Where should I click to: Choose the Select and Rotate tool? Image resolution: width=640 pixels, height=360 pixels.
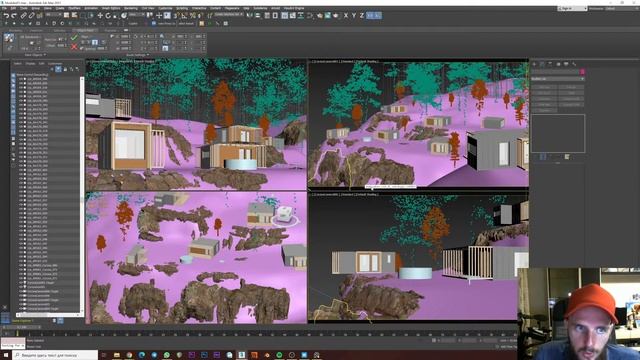pyautogui.click(x=108, y=16)
